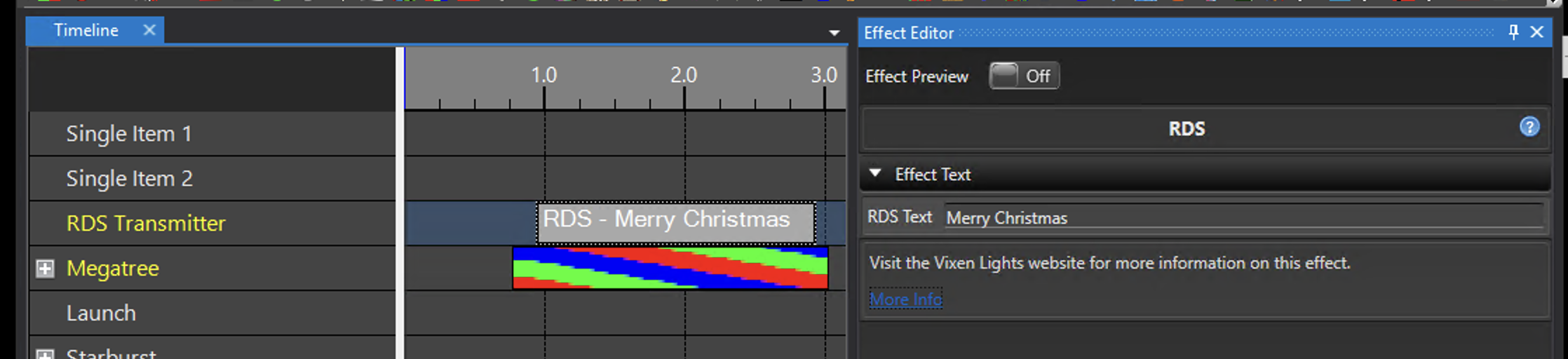Switch to the Timeline tab
Viewport: 1568px width, 359px height.
[x=86, y=30]
